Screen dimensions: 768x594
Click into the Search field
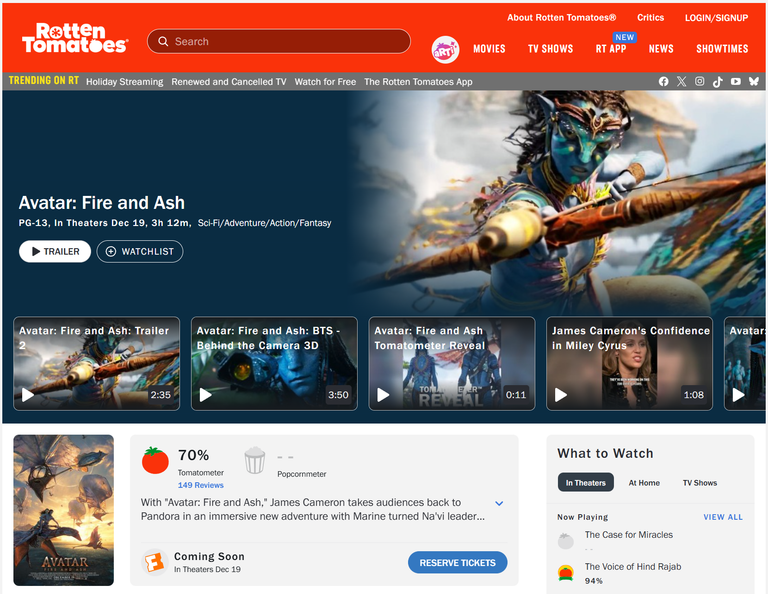pos(285,42)
